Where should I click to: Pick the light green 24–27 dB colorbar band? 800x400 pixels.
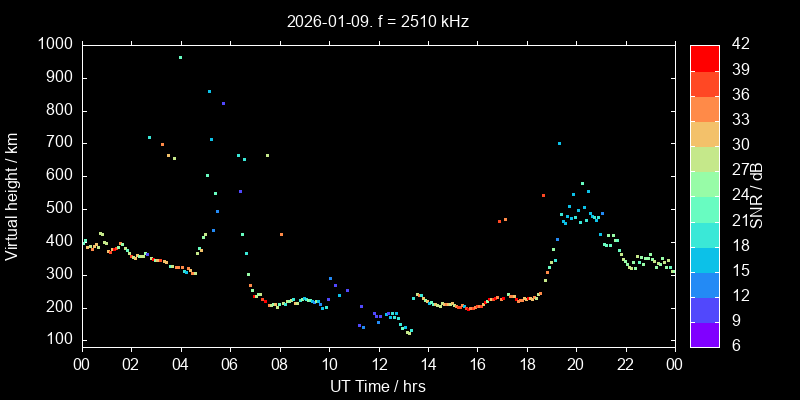(x=704, y=182)
